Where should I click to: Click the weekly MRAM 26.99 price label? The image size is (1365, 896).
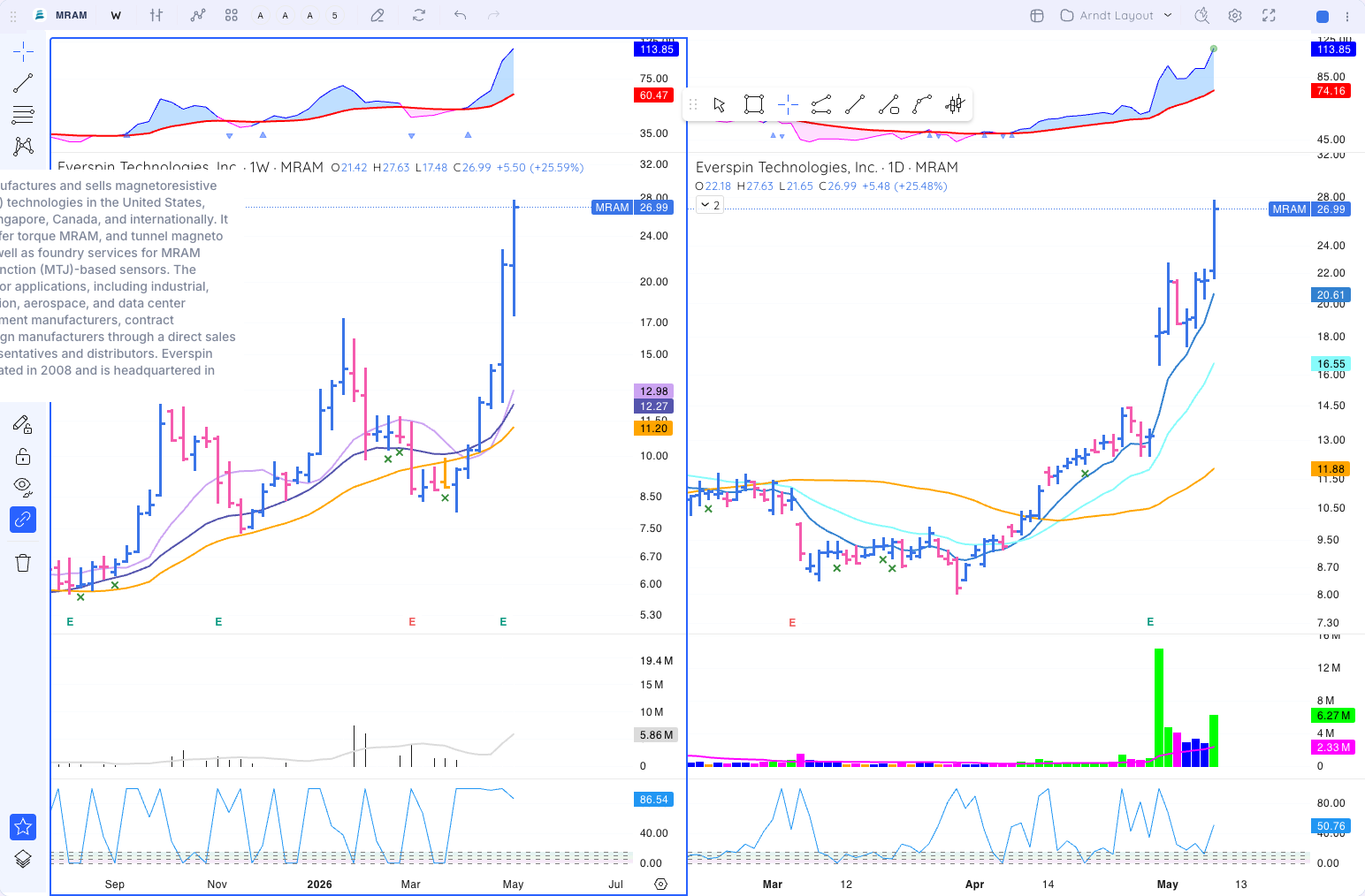point(632,208)
